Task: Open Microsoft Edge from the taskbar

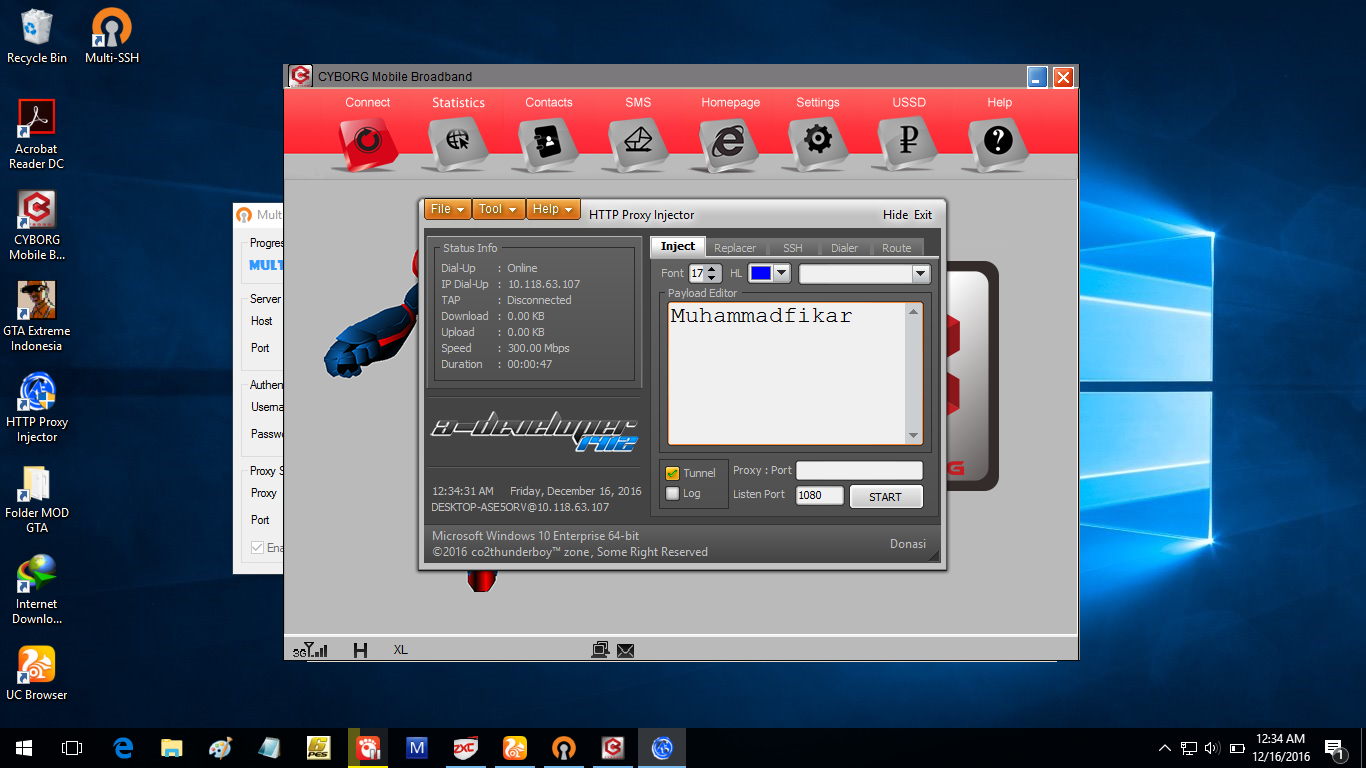Action: coord(124,748)
